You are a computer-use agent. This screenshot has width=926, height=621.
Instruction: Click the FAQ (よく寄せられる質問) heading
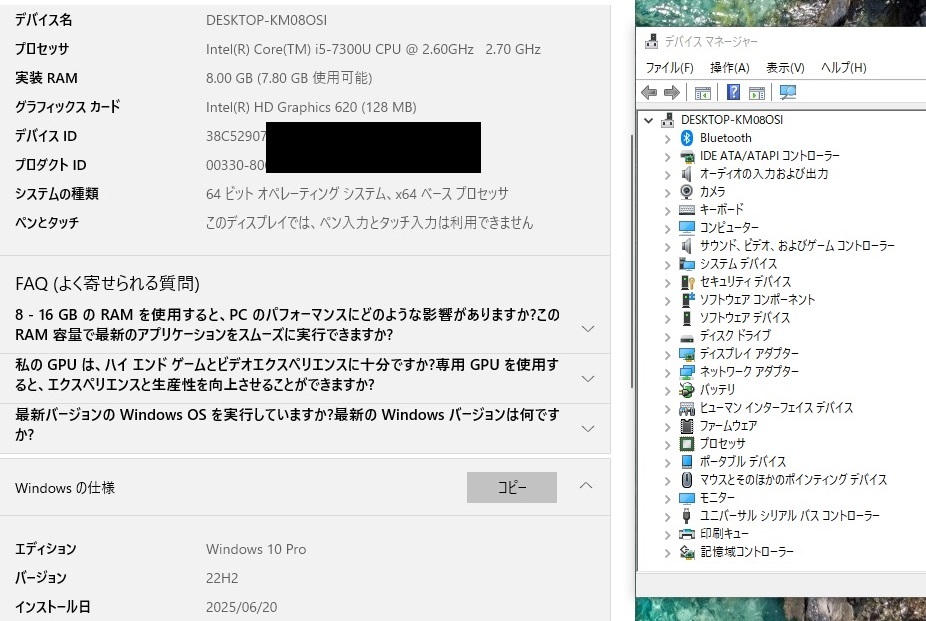pyautogui.click(x=107, y=284)
